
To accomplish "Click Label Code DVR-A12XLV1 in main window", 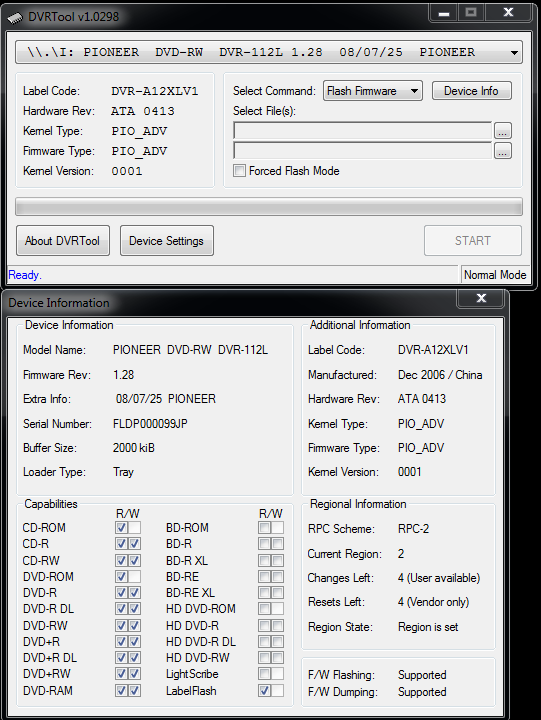I will pyautogui.click(x=155, y=91).
